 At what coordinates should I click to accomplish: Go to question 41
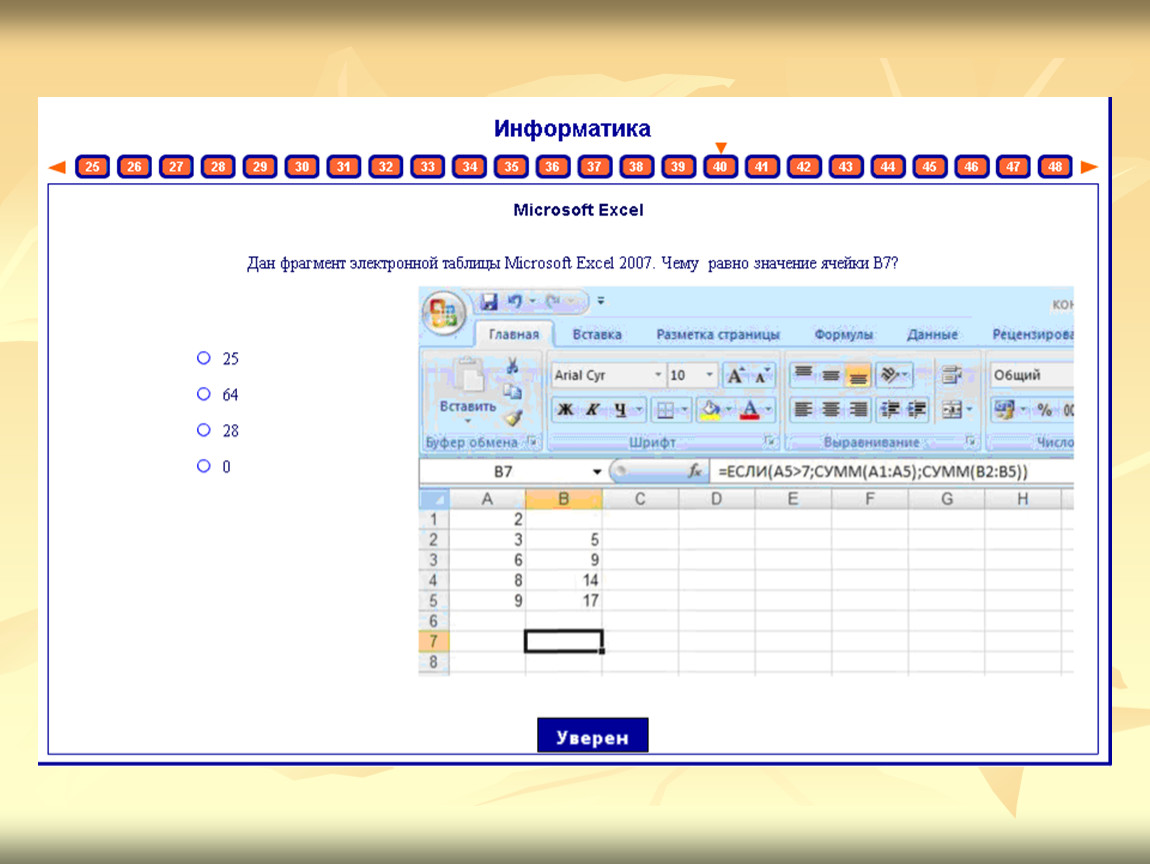pyautogui.click(x=762, y=166)
